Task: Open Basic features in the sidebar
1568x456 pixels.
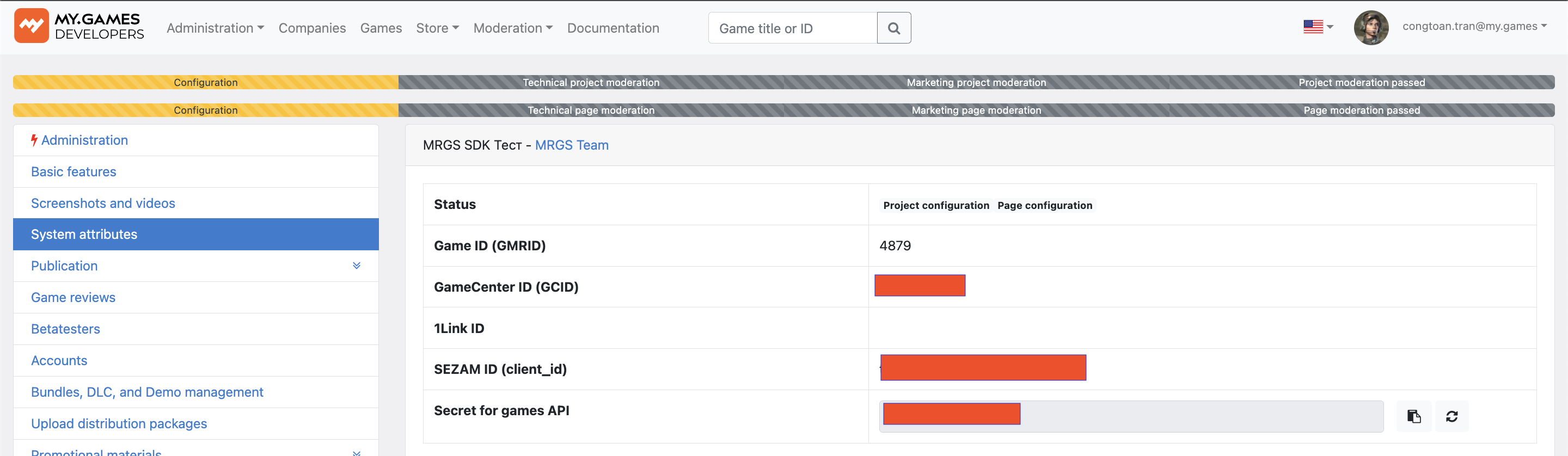Action: [195, 172]
